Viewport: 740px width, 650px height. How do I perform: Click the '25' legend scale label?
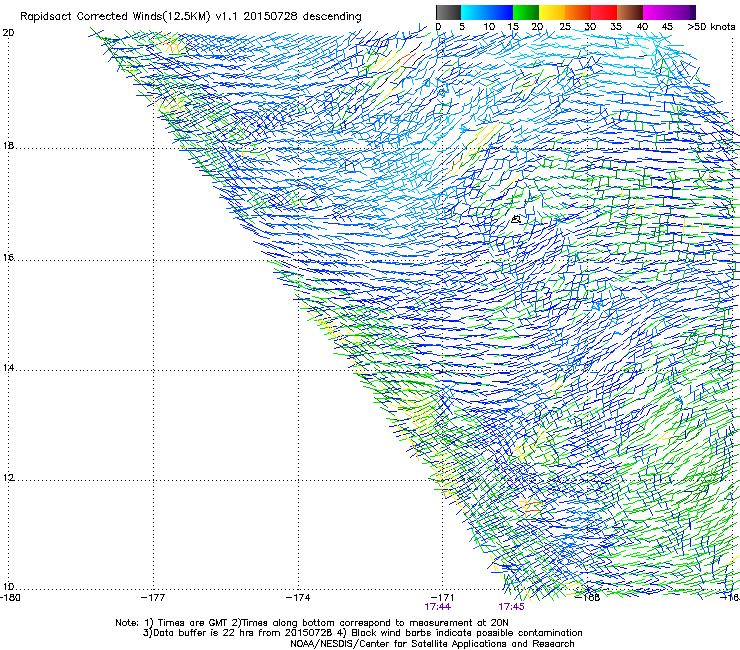point(565,27)
